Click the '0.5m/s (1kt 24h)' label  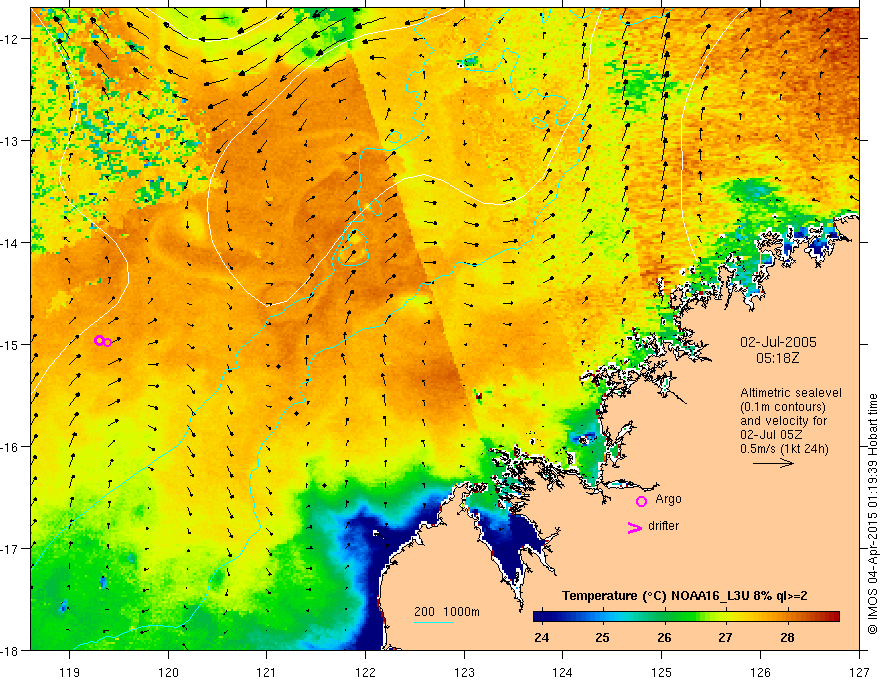click(x=784, y=449)
